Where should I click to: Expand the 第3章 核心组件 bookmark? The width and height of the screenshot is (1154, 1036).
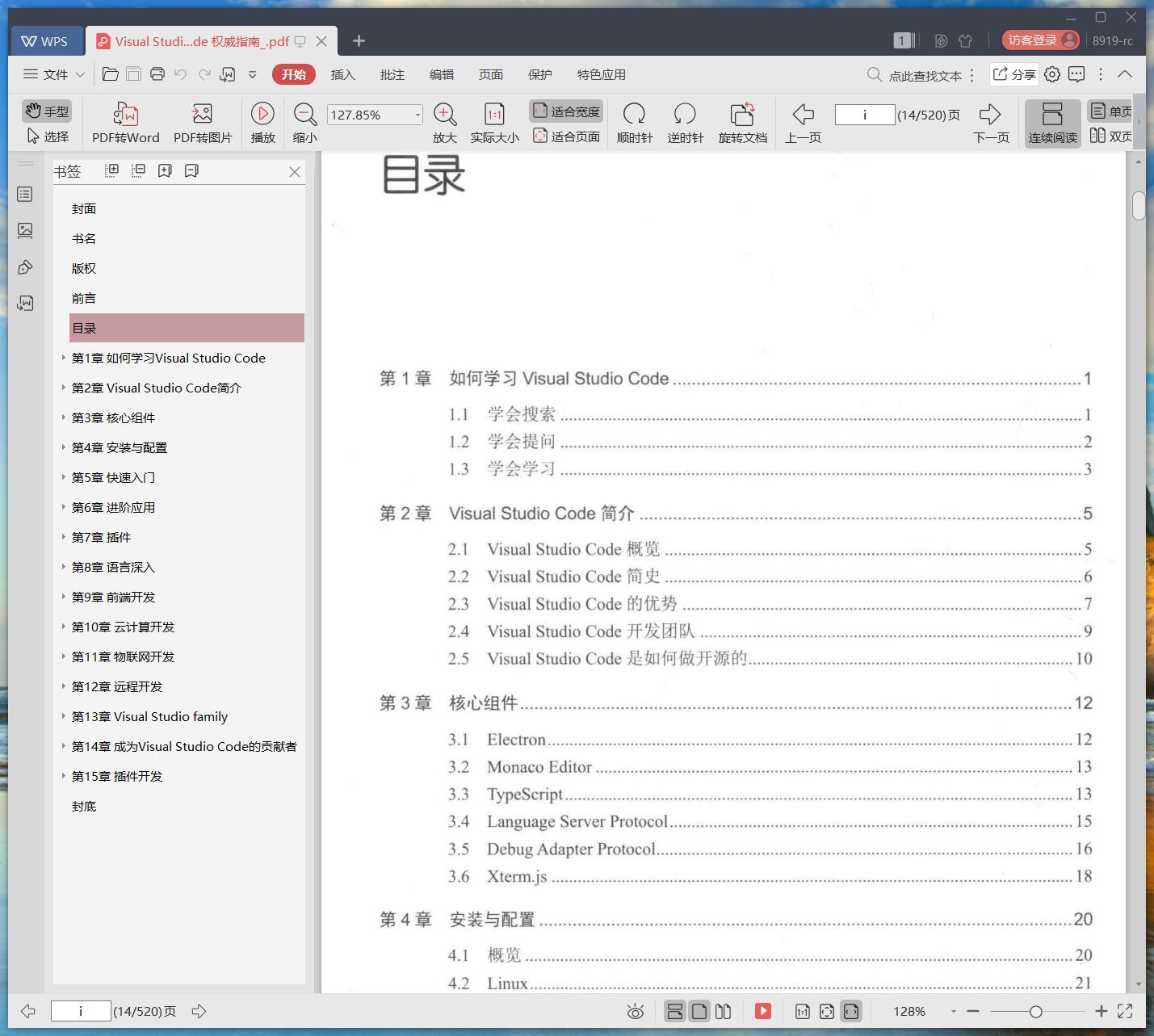coord(64,417)
